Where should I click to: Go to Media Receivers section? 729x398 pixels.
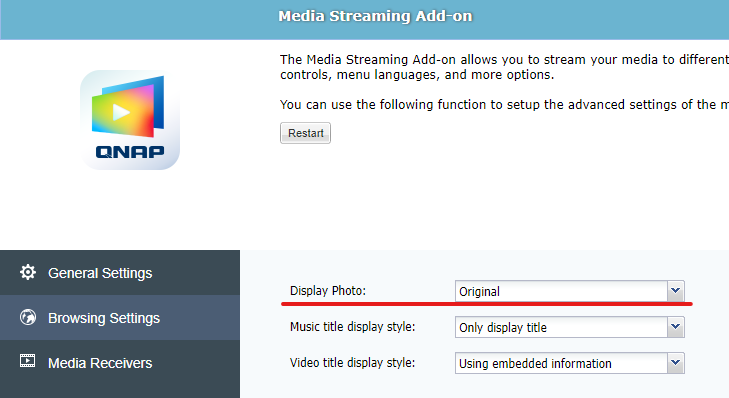click(x=120, y=363)
